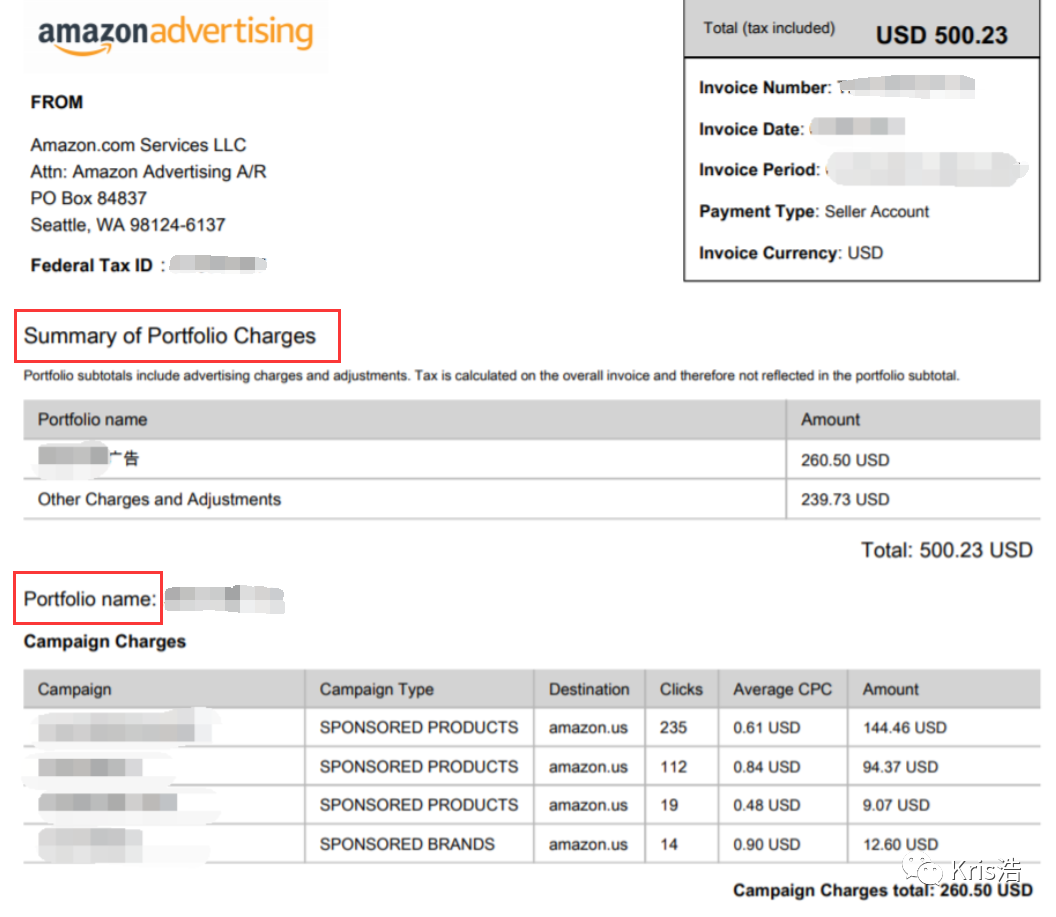The width and height of the screenshot is (1056, 917).
Task: Click the Payment Type Seller Account line
Action: click(814, 212)
